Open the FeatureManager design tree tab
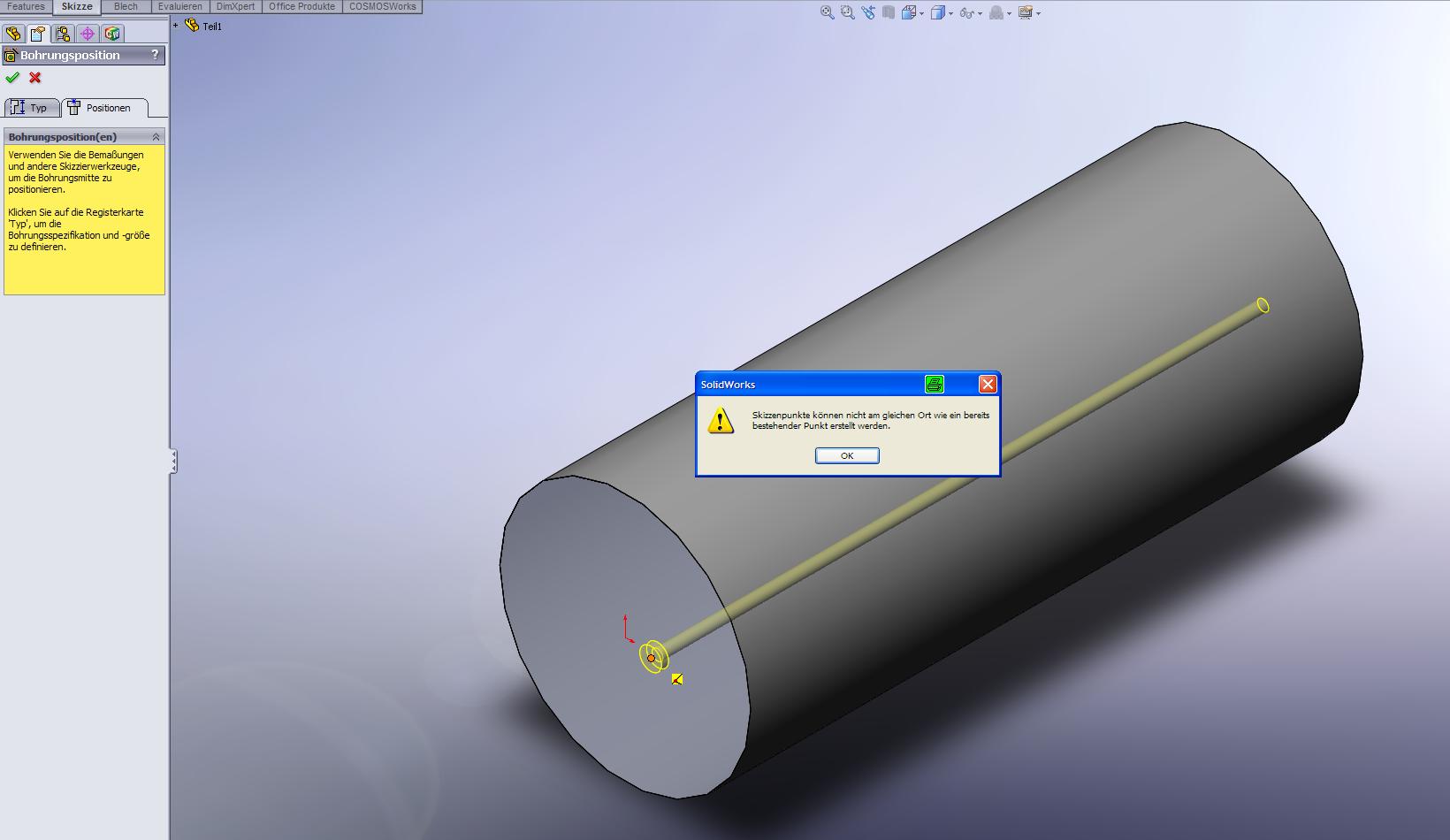This screenshot has height=840, width=1450. (13, 34)
